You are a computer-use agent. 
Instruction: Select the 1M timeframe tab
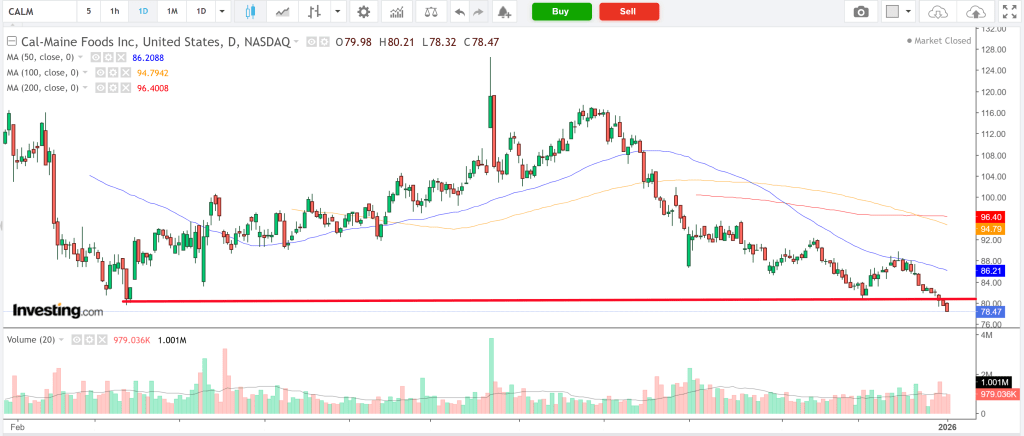click(172, 12)
